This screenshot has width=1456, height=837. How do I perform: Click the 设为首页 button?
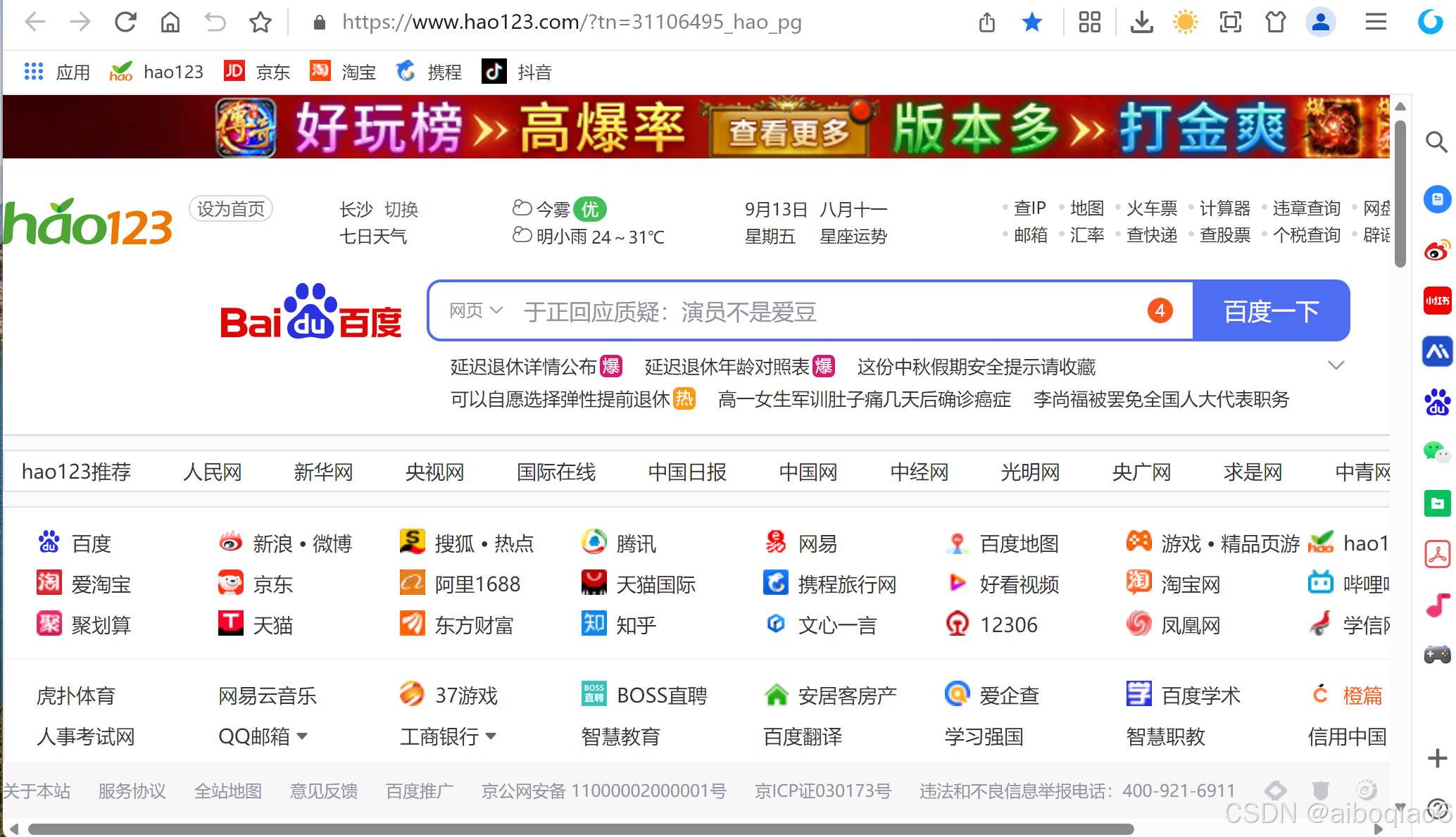[x=231, y=208]
